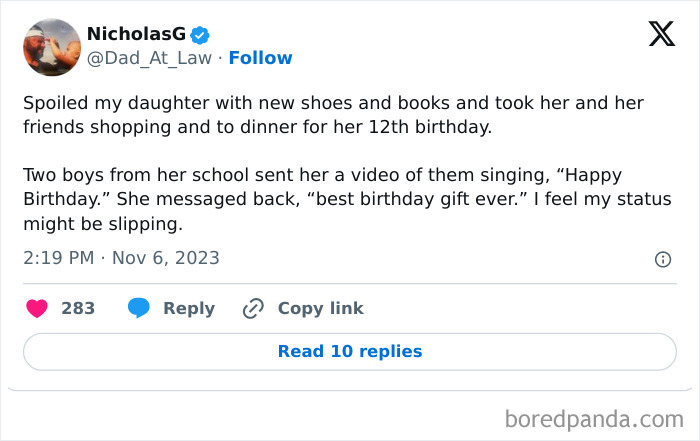The image size is (700, 441).
Task: Like the tweet with the heart icon
Action: tap(36, 308)
